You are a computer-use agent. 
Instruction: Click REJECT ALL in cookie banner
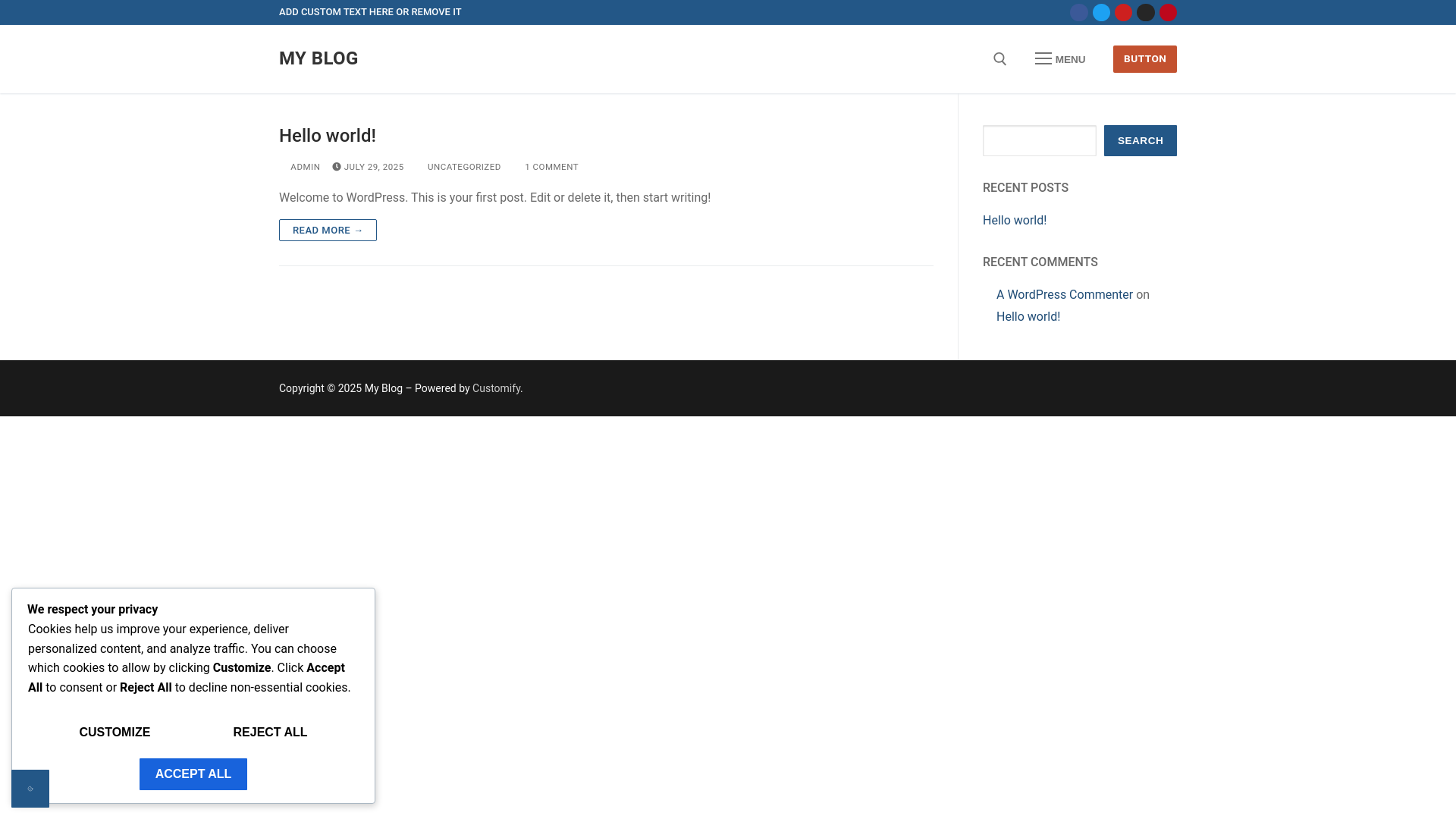click(270, 733)
